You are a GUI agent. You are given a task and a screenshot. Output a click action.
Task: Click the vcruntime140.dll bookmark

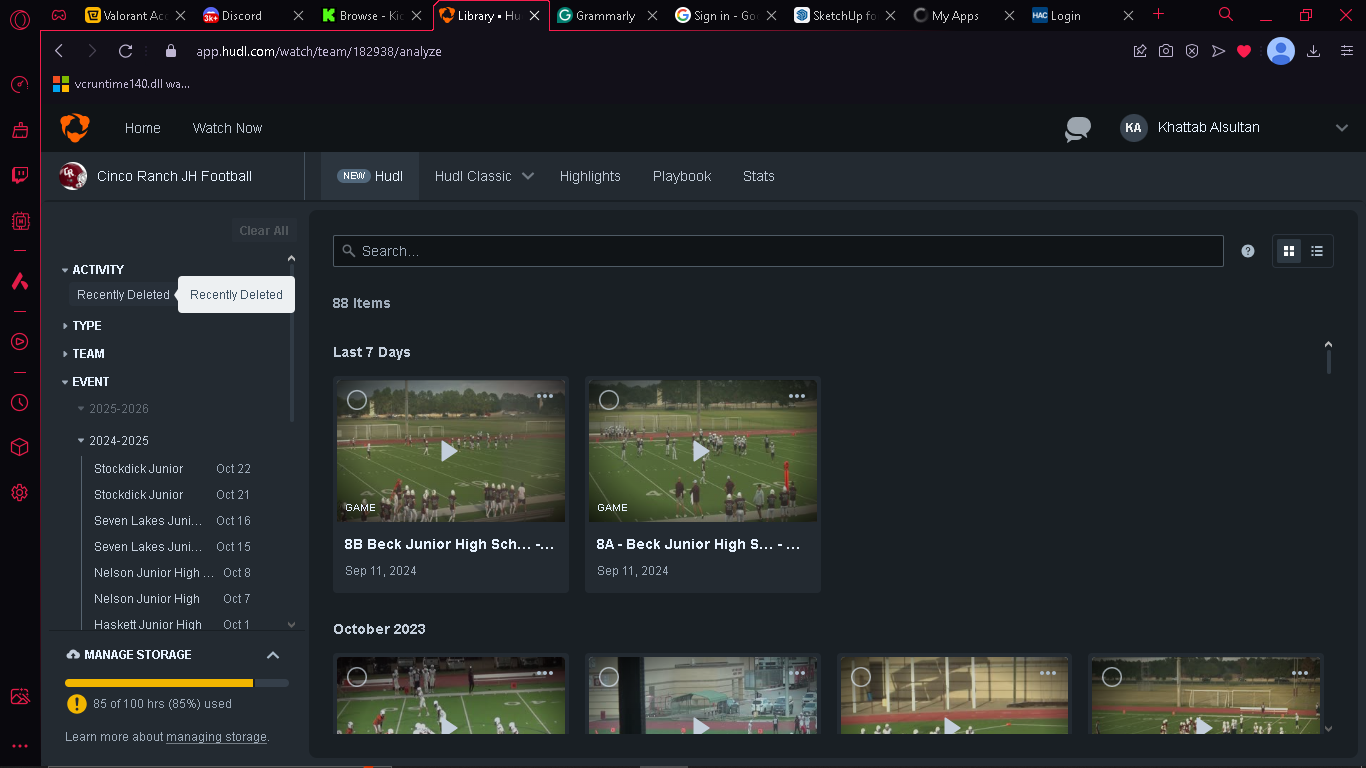click(x=121, y=84)
